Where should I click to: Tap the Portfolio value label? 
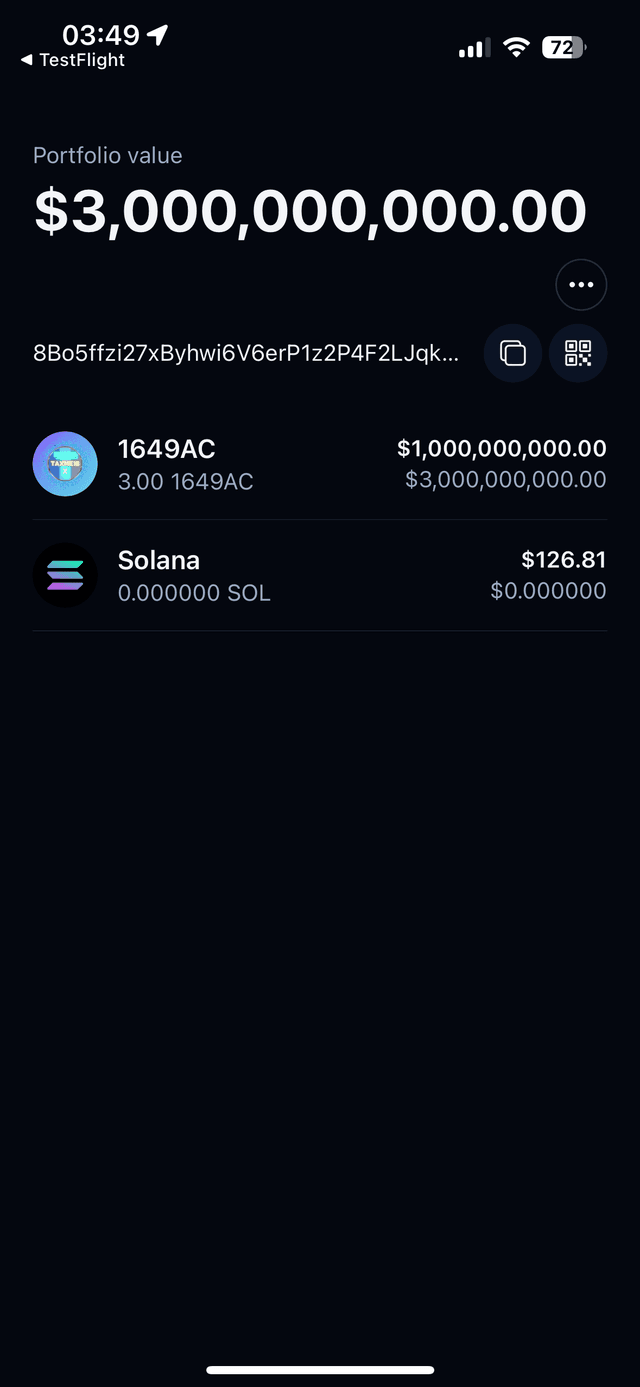(x=107, y=155)
